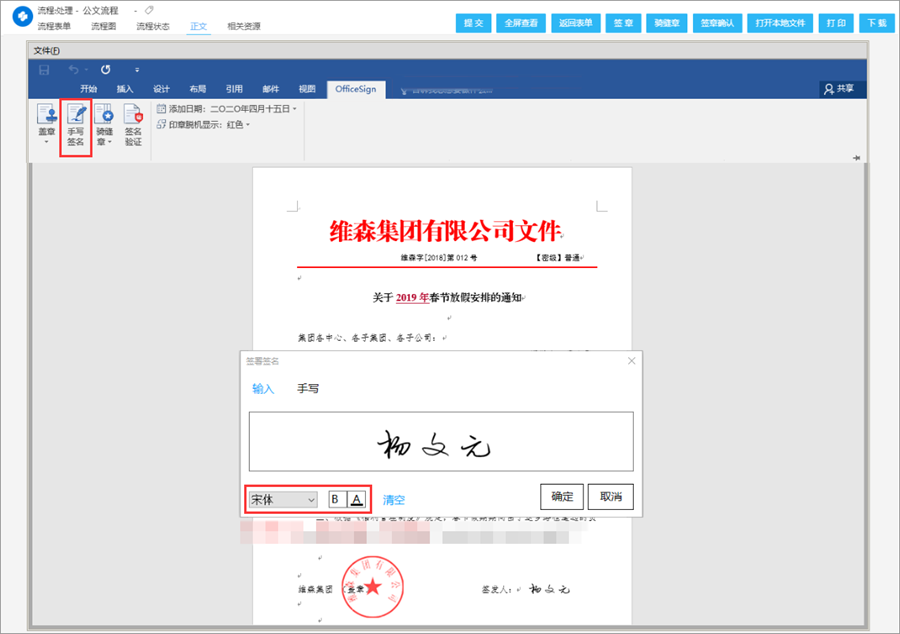Toggle bold B in signature dialog

335,499
